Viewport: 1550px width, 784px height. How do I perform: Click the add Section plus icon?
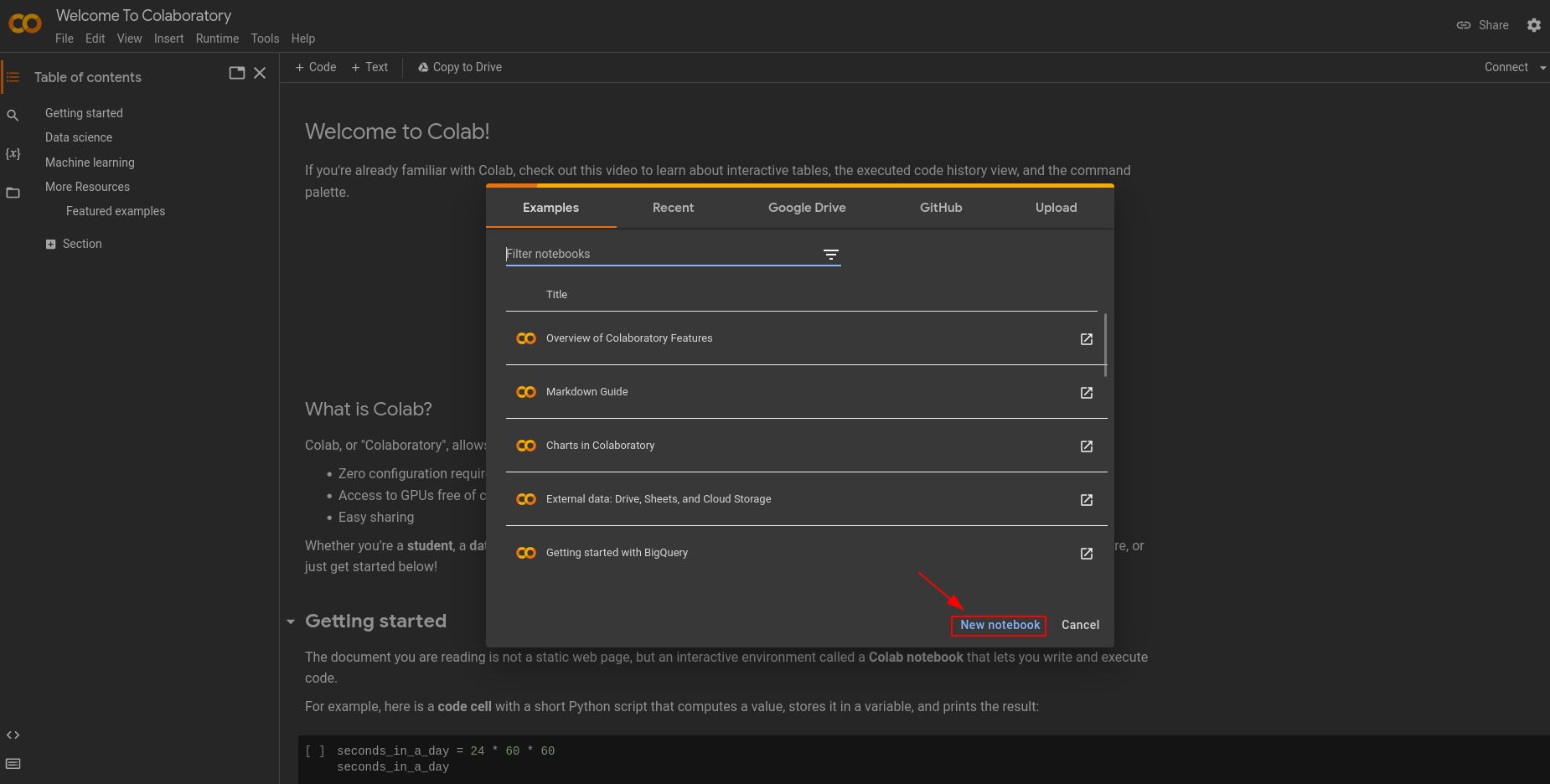[x=50, y=245]
